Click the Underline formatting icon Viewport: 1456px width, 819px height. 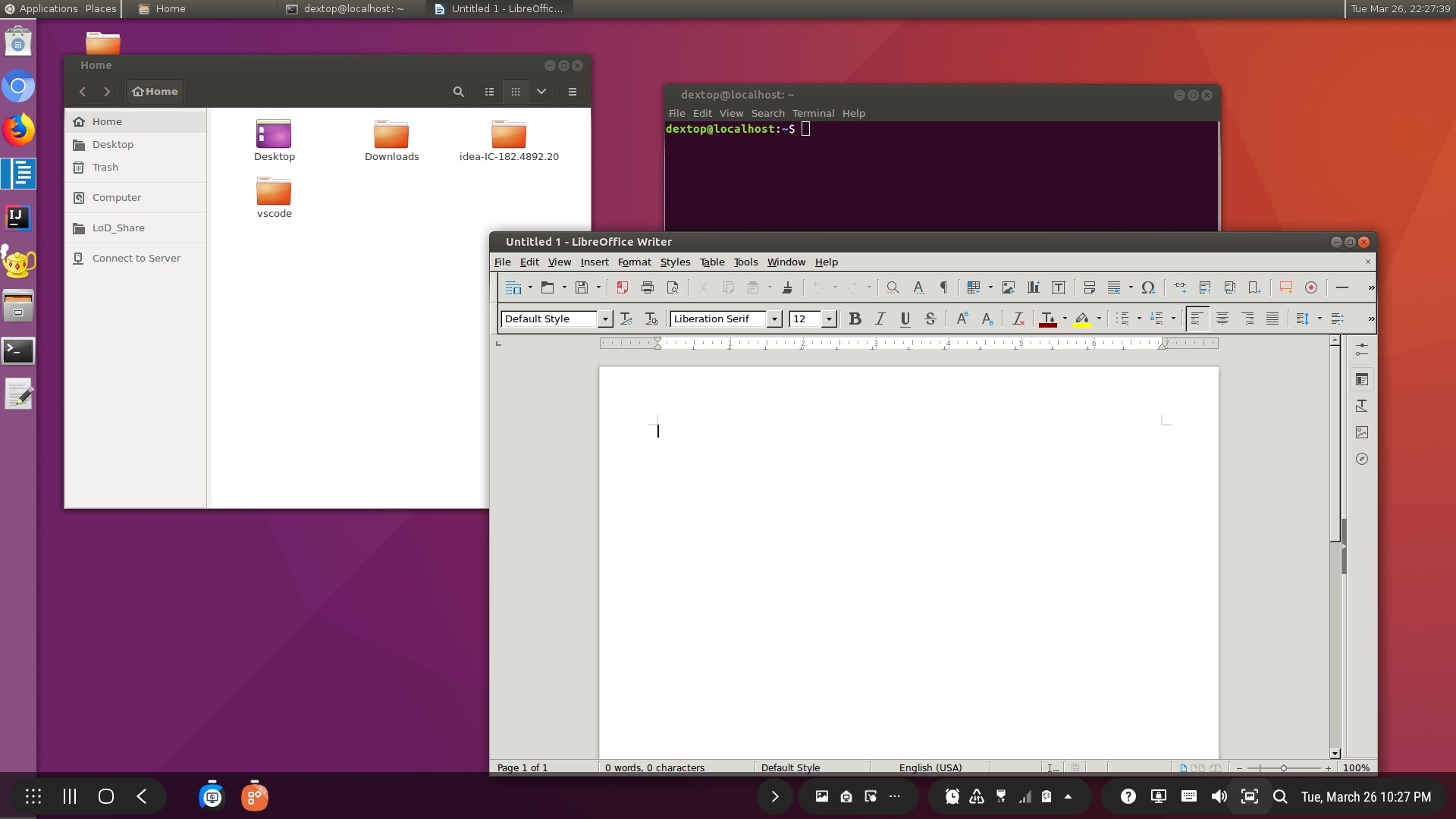pyautogui.click(x=905, y=318)
